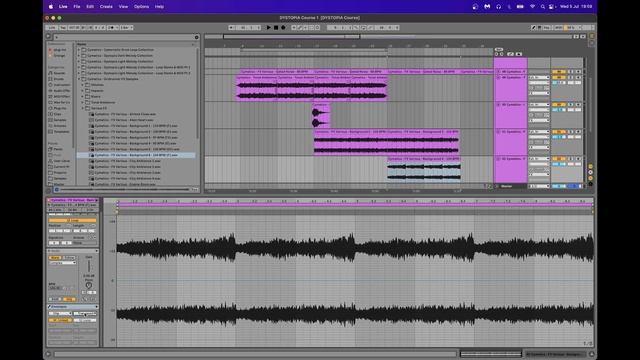Click the clip overview at Clip View bottom

[491, 354]
